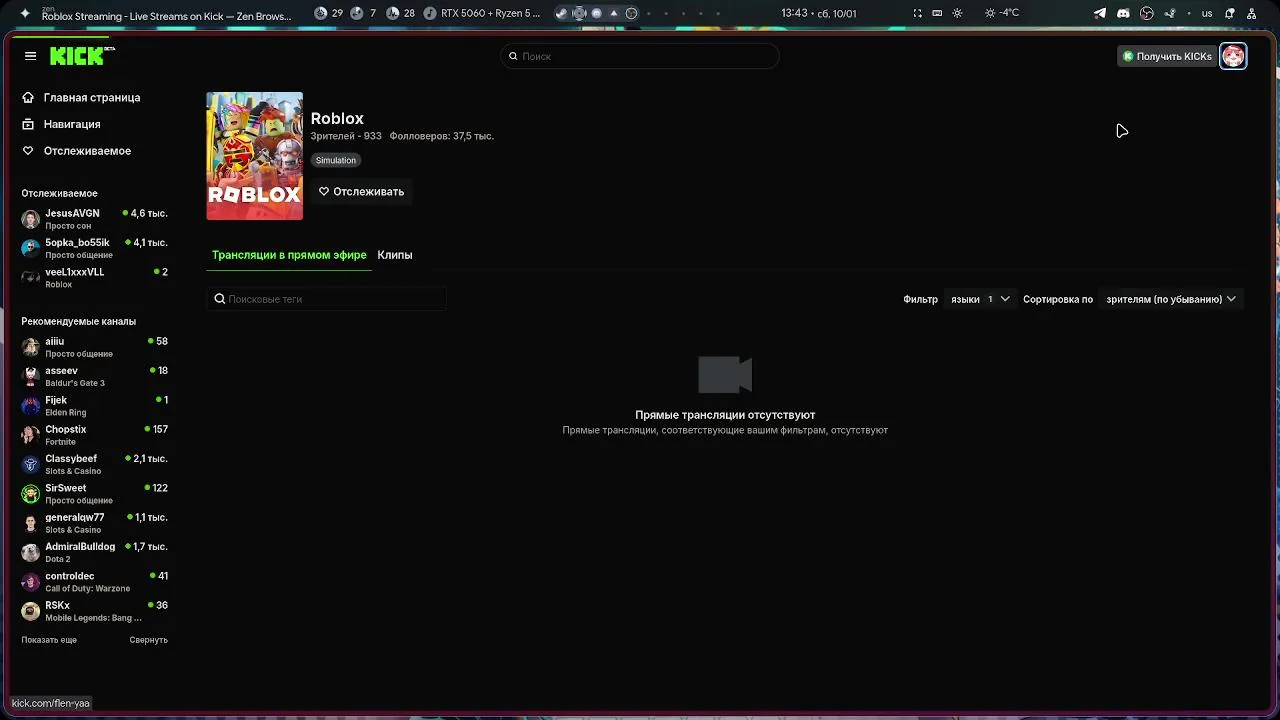
Task: Open veeL1xxxVLL channel
Action: click(94, 278)
